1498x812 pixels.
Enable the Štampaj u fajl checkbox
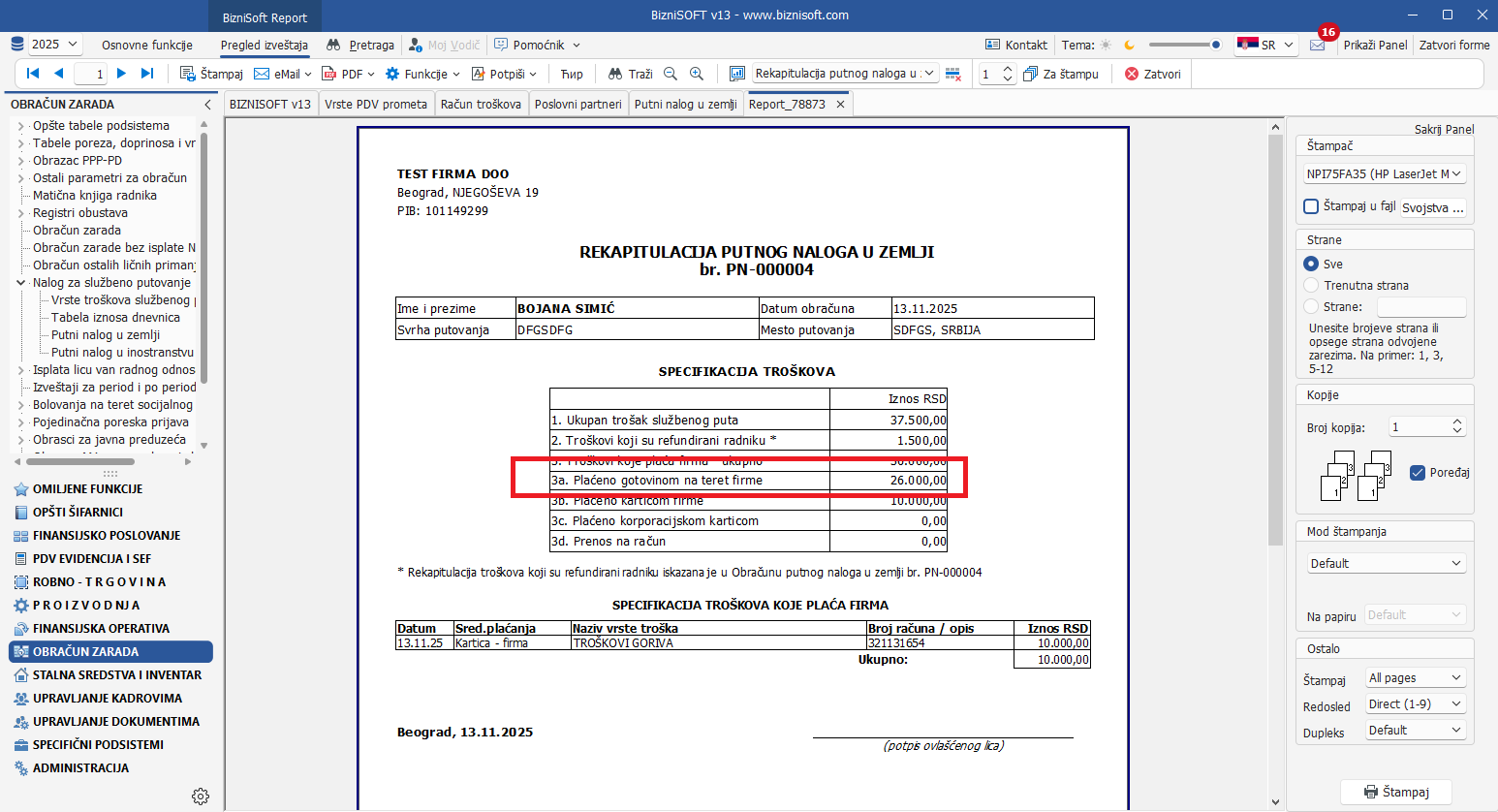[x=1311, y=206]
